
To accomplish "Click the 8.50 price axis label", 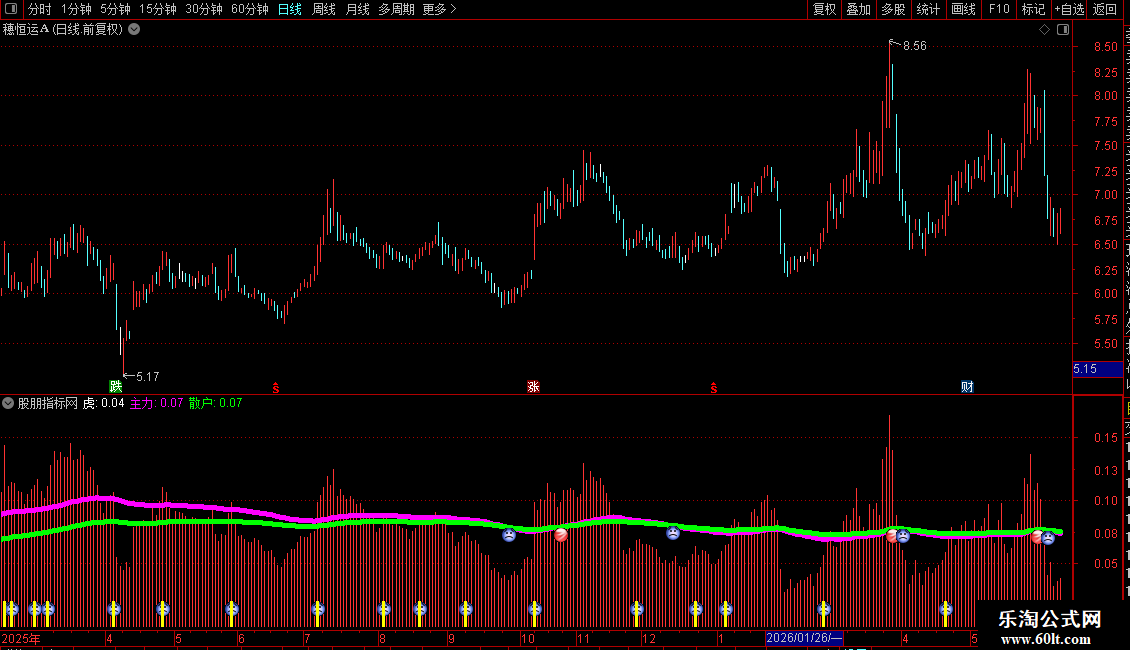I will coord(1105,46).
